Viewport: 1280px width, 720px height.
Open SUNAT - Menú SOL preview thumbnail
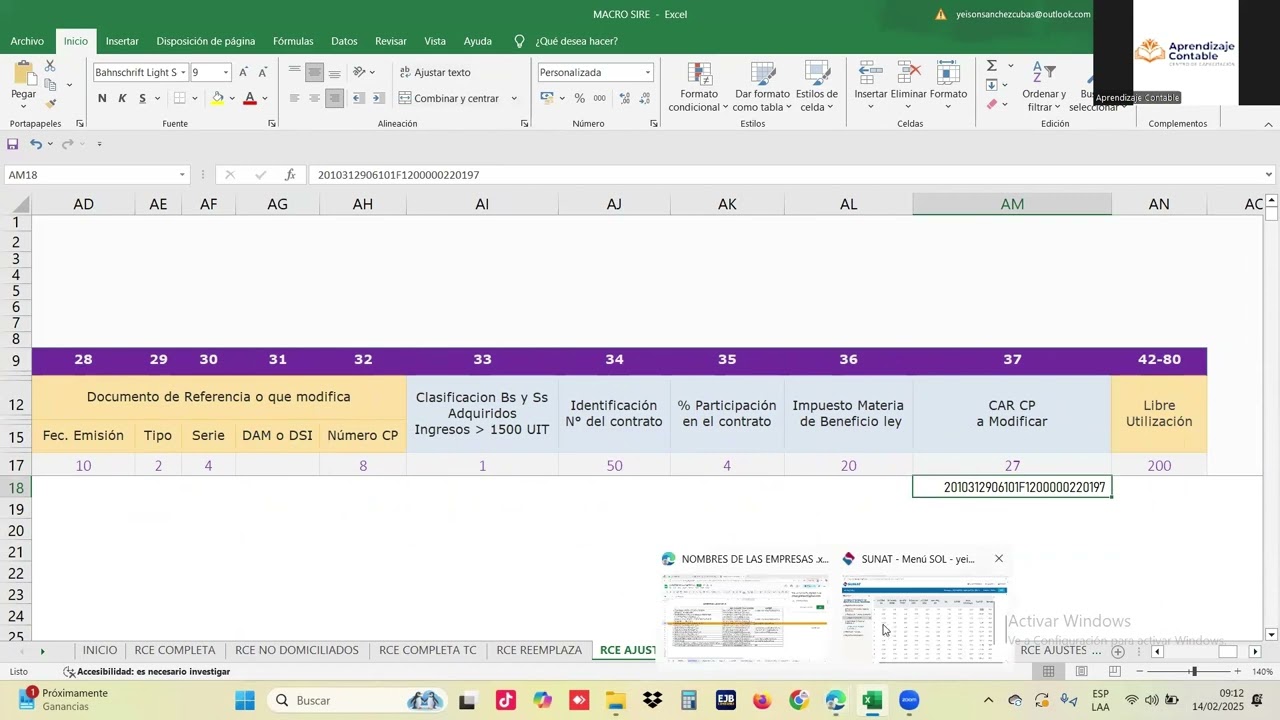922,619
